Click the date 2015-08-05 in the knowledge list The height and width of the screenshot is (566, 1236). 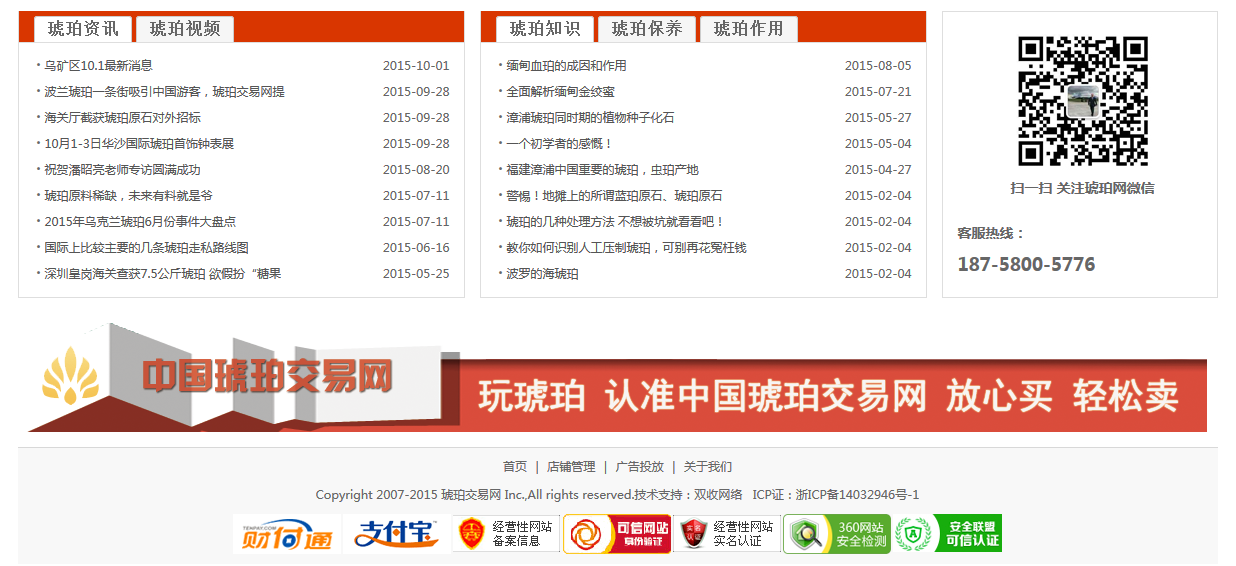click(x=878, y=66)
